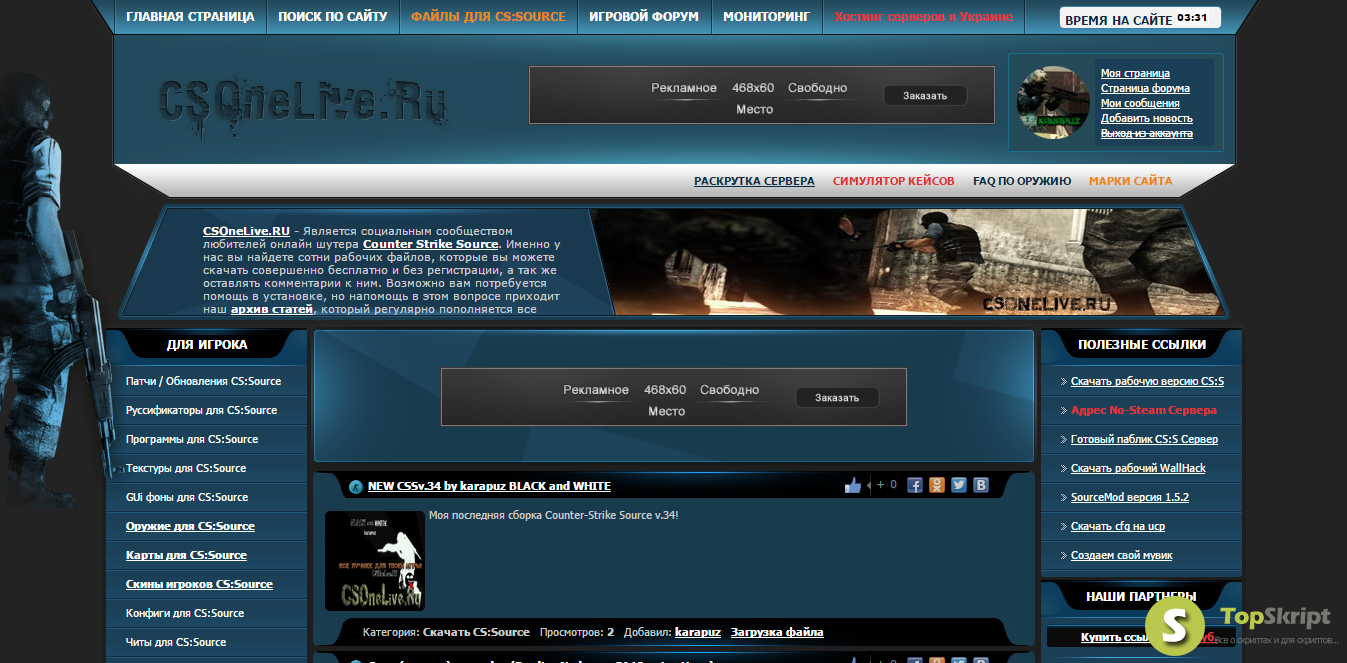Click Скачать рабочий WallHack
Viewport: 1347px width, 663px height.
click(1138, 468)
